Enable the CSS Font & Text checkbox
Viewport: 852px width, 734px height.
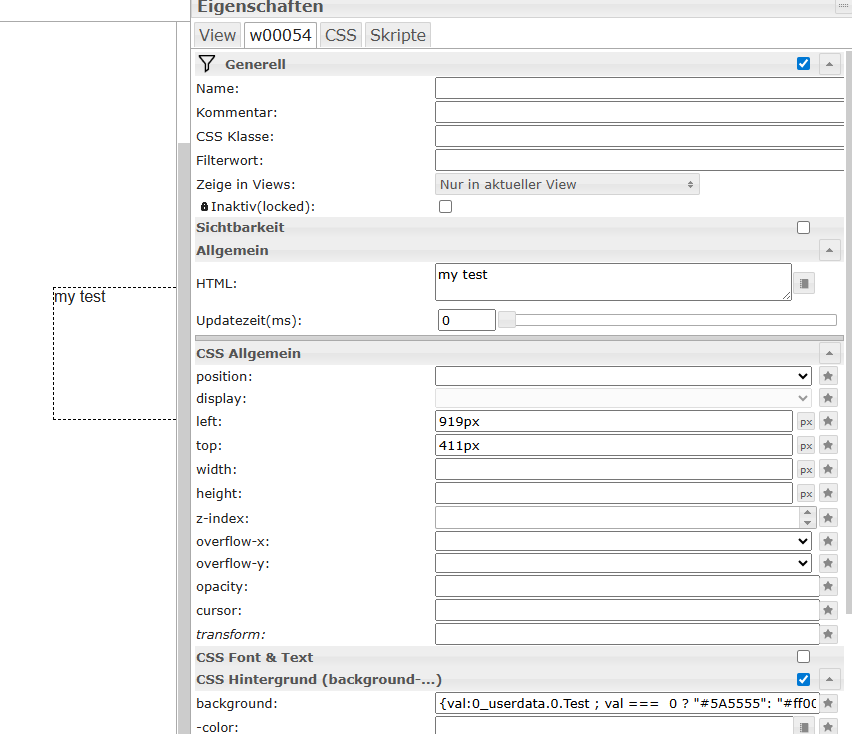tap(803, 657)
